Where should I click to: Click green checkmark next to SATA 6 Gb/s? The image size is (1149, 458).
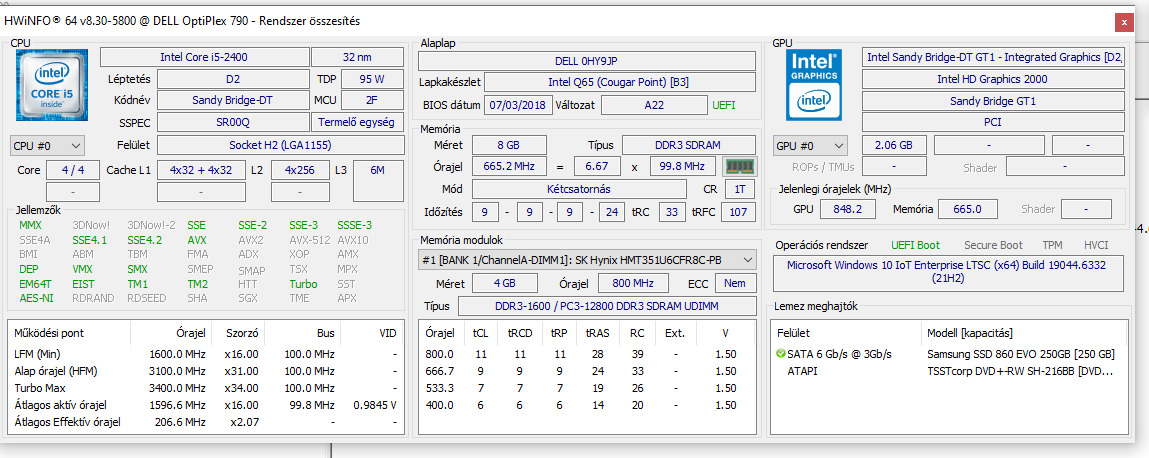(781, 354)
